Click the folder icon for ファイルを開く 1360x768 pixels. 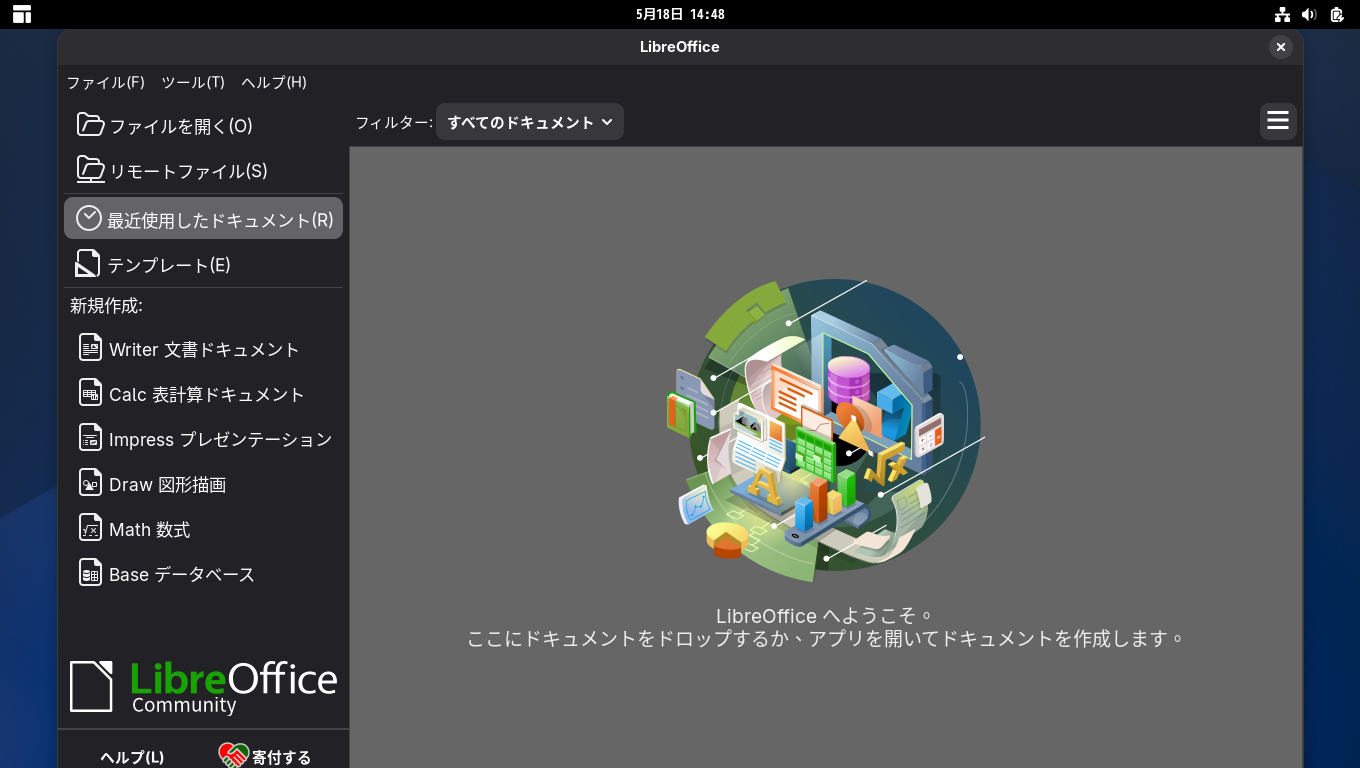pos(91,125)
